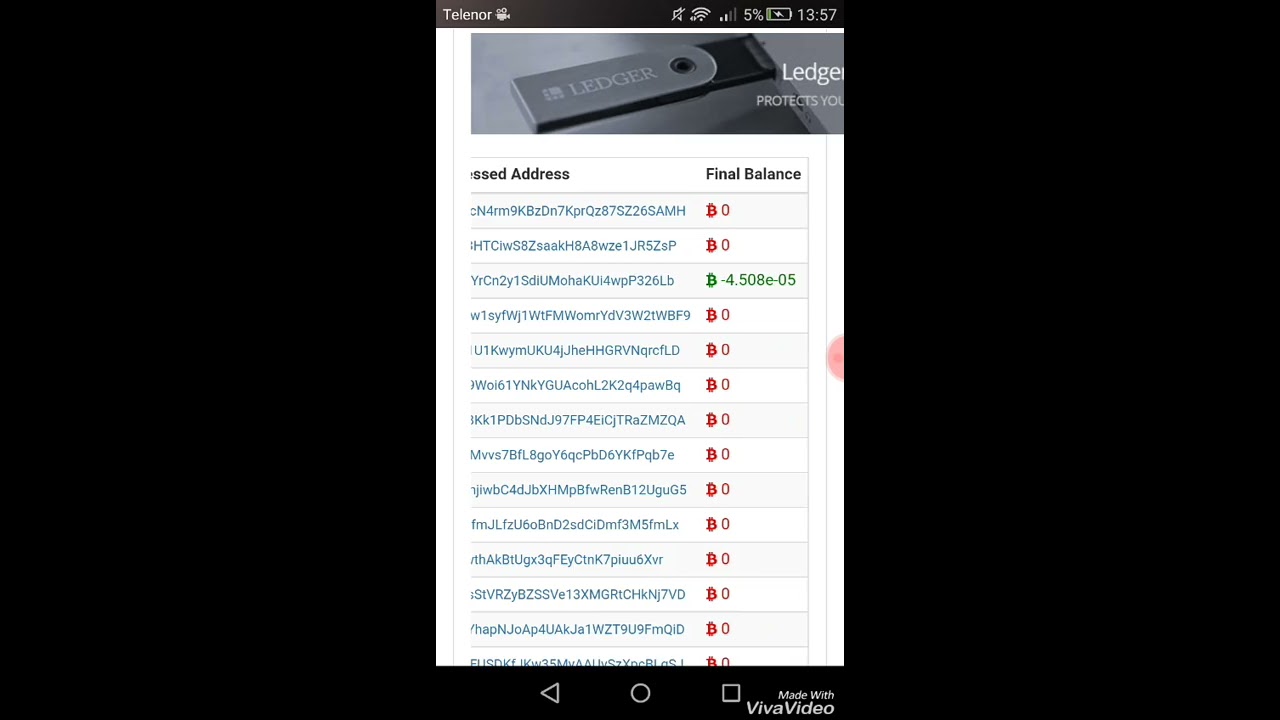Open the Ledger wallet advertisement banner
The height and width of the screenshot is (720, 1280).
pyautogui.click(x=657, y=83)
